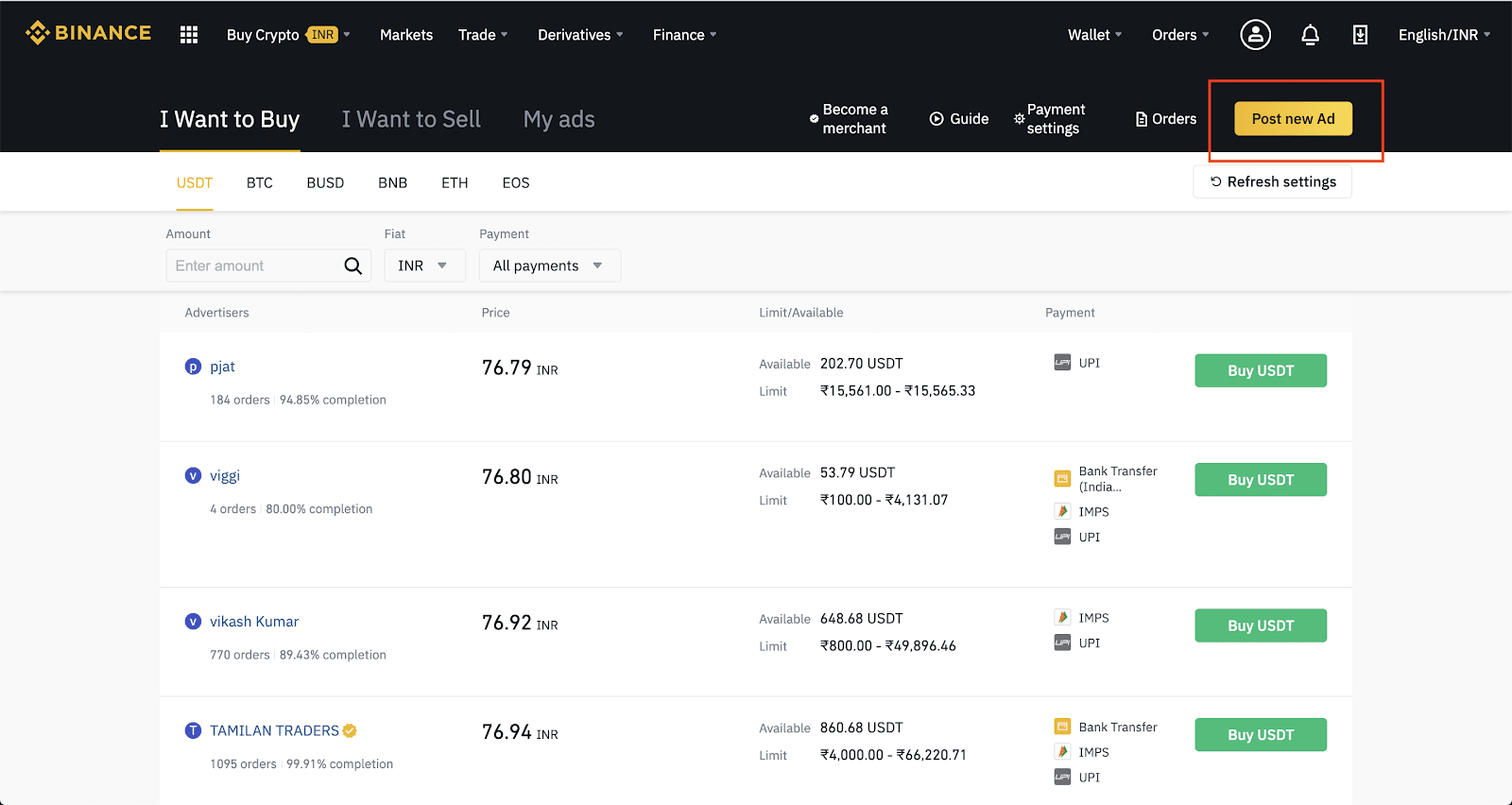Click Bank Transfer icon in viggi's row

[x=1062, y=479]
